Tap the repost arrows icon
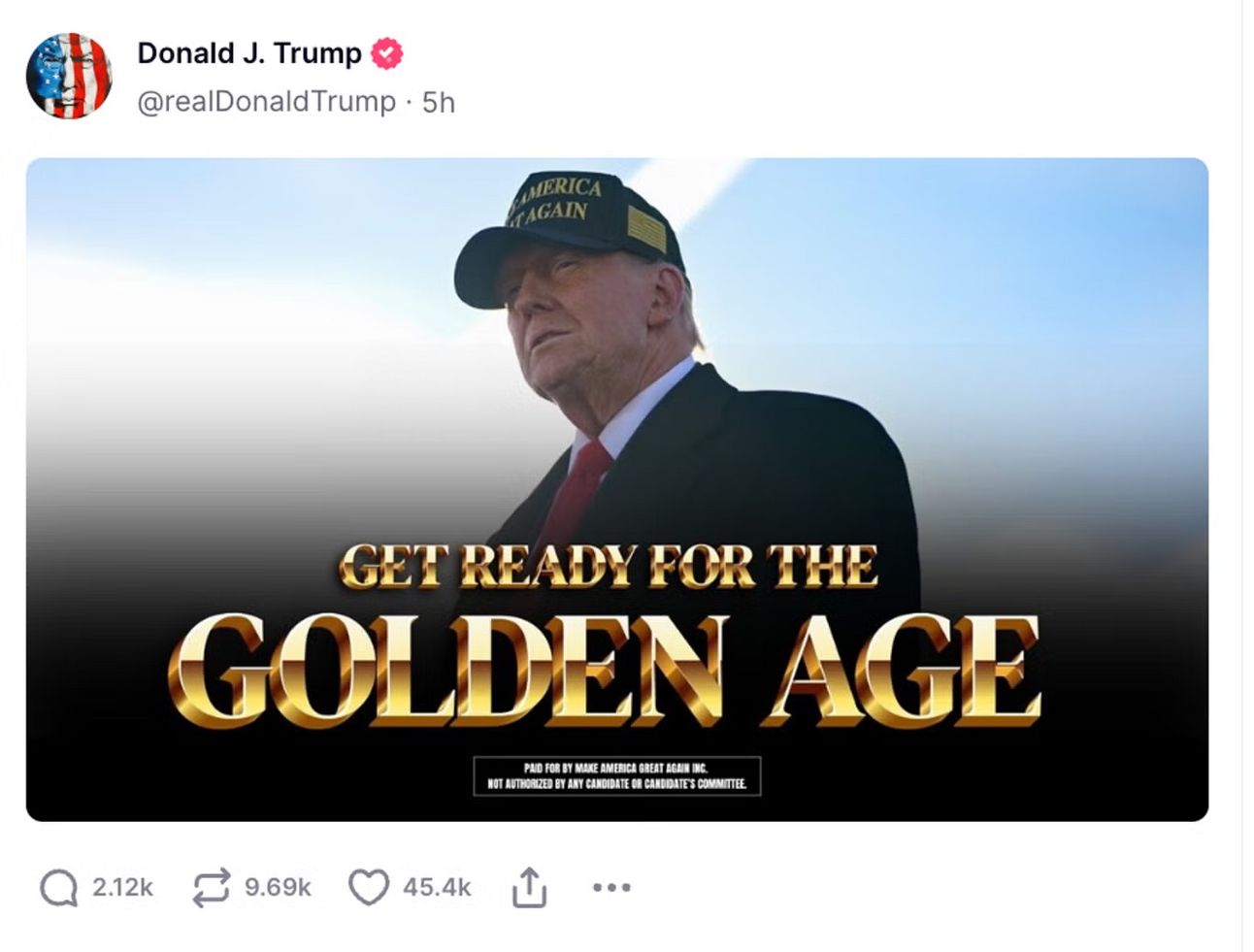This screenshot has width=1254, height=952. pyautogui.click(x=212, y=887)
